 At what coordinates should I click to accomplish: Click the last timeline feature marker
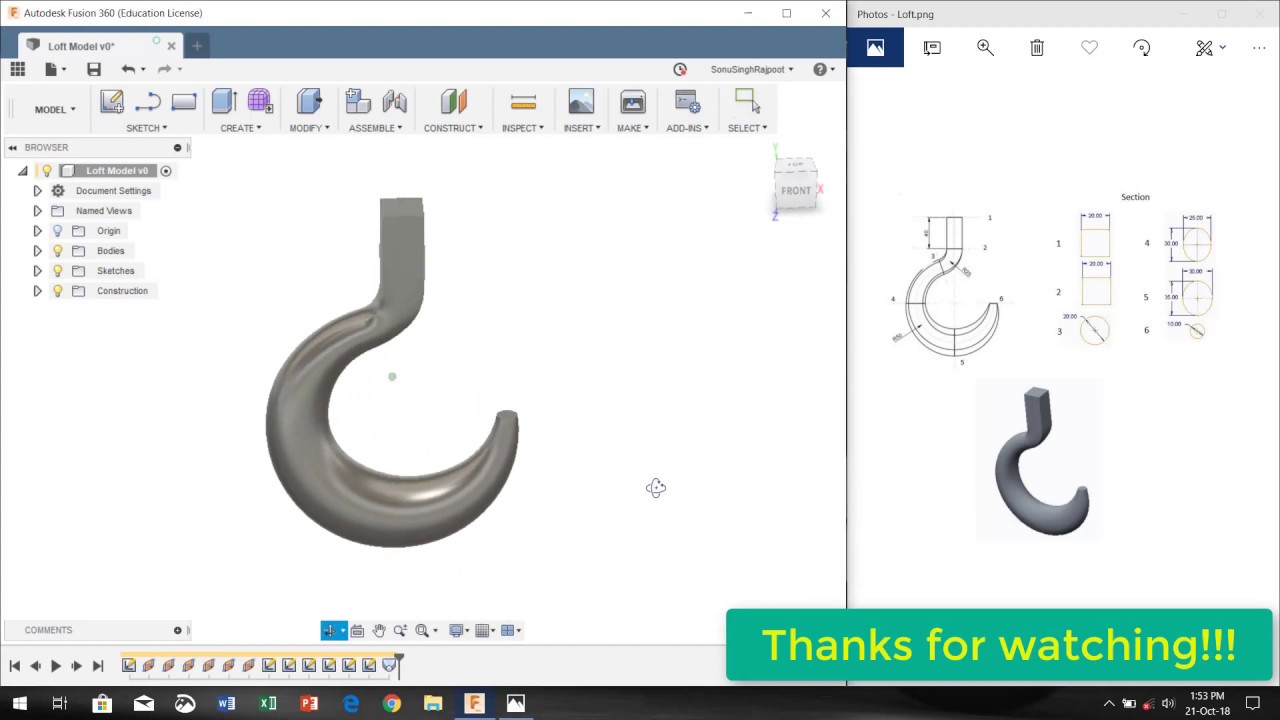pyautogui.click(x=389, y=666)
